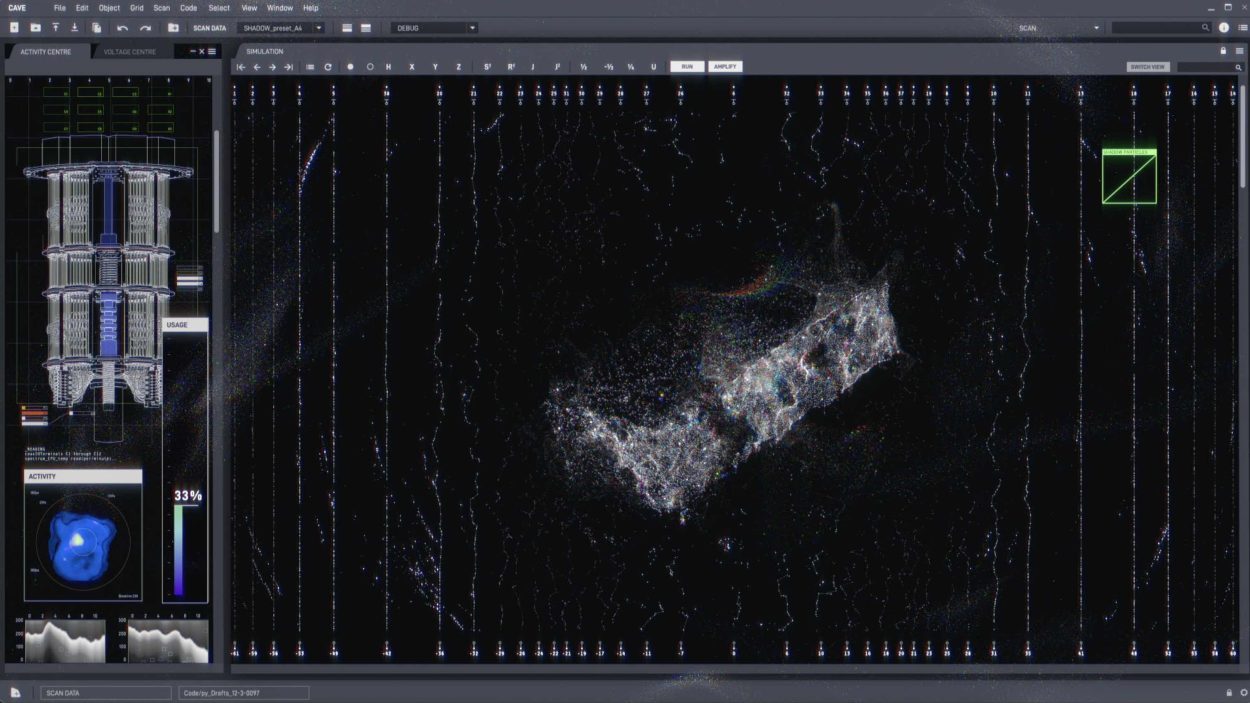Click the new file icon in toolbar
The width and height of the screenshot is (1250, 703).
pos(14,28)
